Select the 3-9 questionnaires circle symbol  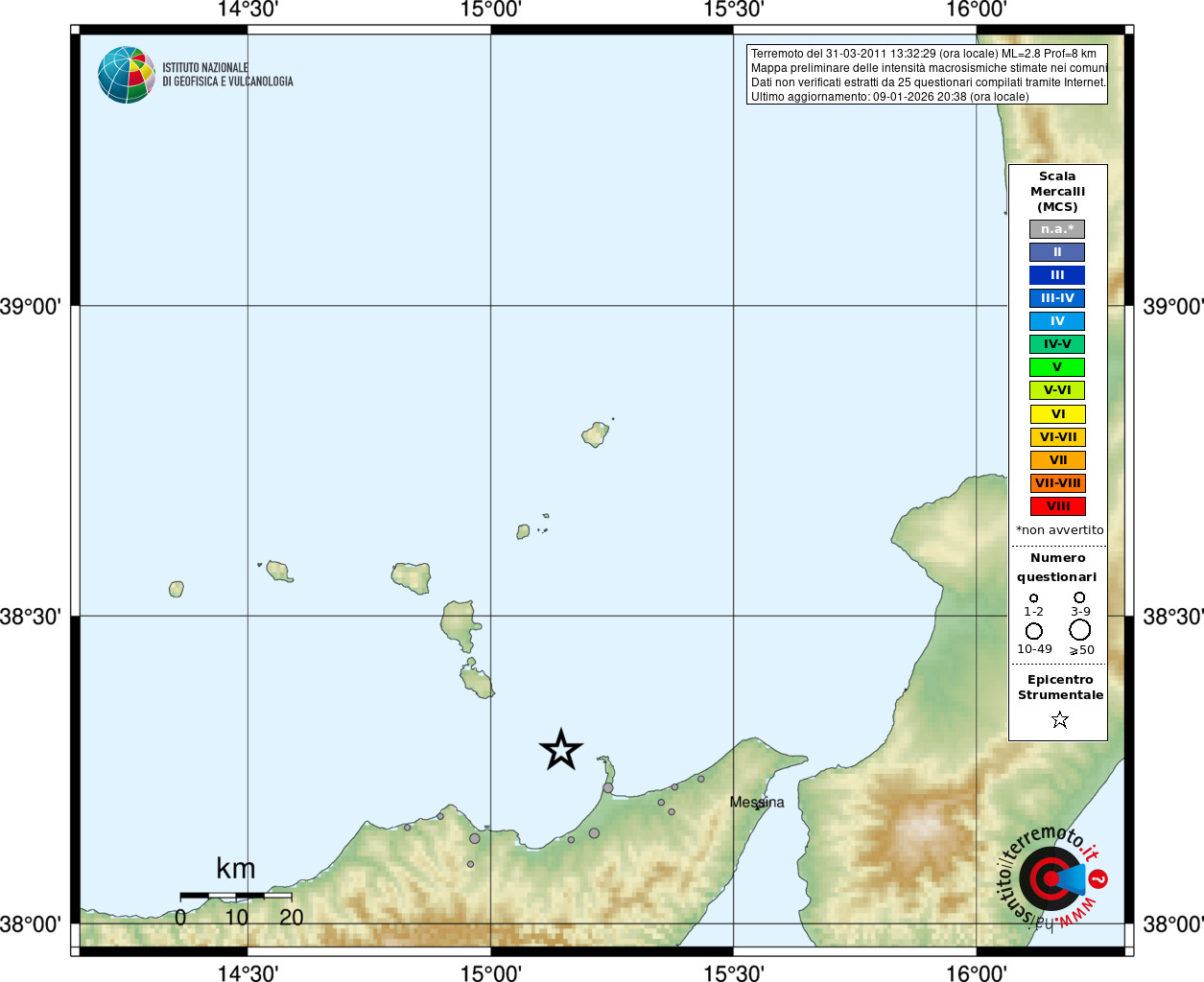pos(1079,597)
